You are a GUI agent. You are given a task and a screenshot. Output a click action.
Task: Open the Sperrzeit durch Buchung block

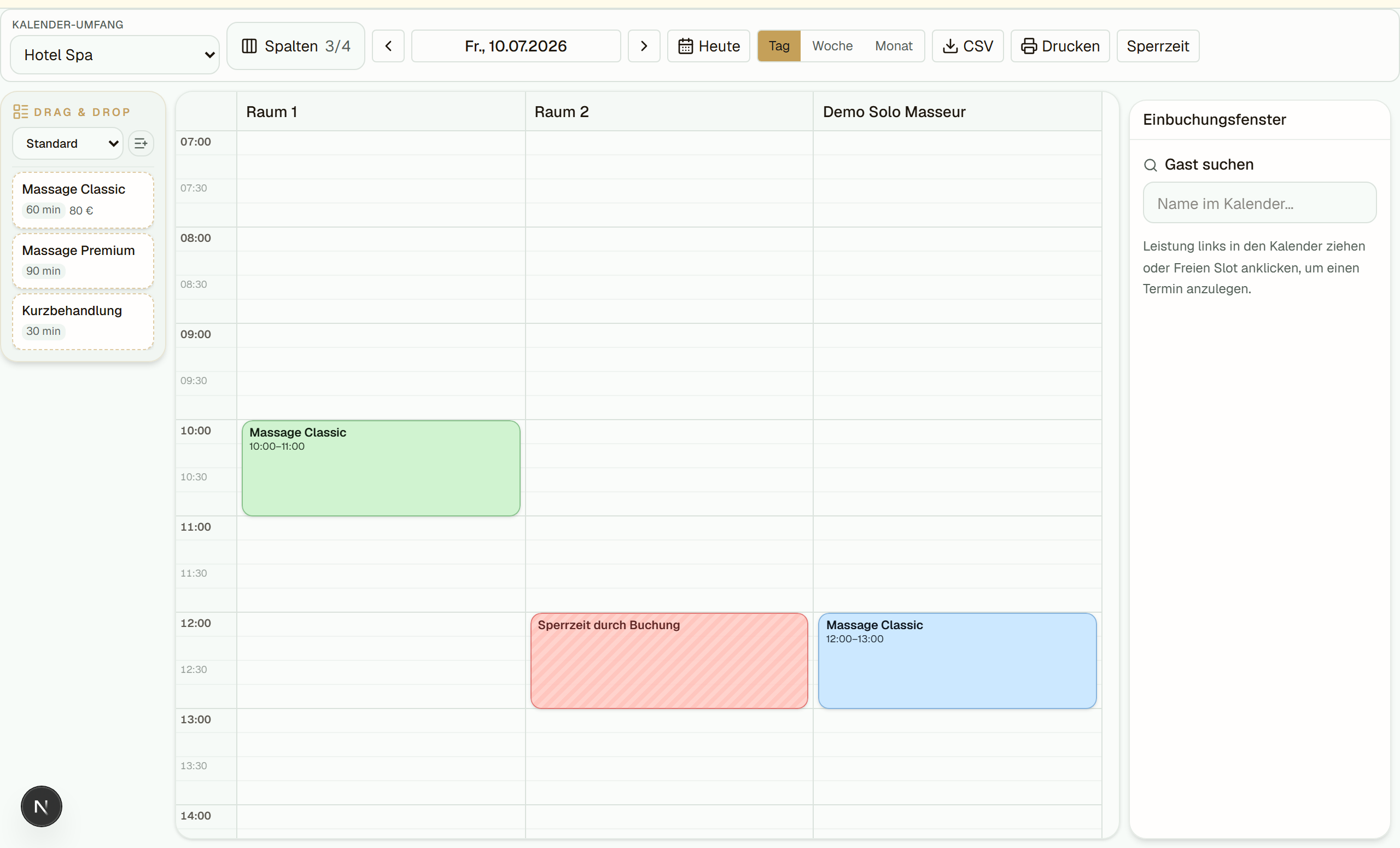click(669, 660)
